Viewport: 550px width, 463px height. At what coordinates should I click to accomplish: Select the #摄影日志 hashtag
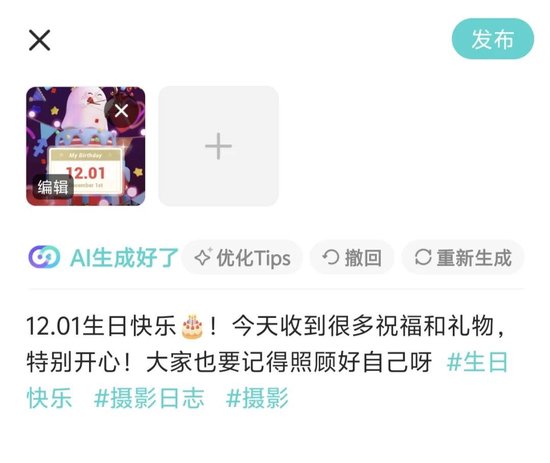[149, 398]
